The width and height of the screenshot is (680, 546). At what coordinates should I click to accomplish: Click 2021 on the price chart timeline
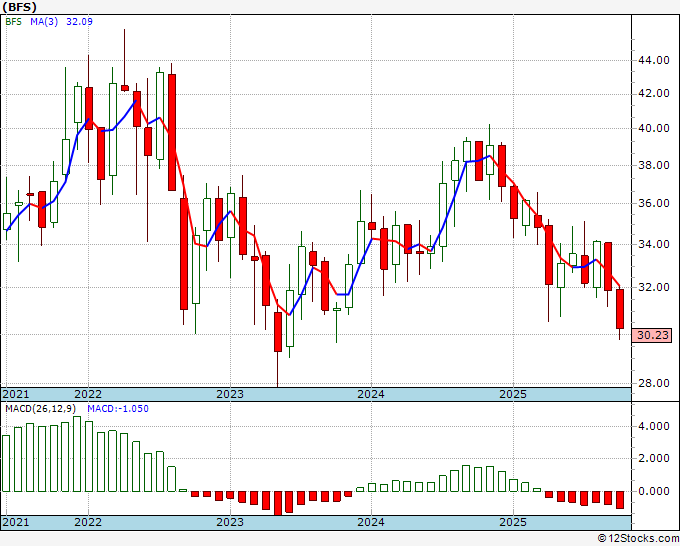click(x=16, y=394)
